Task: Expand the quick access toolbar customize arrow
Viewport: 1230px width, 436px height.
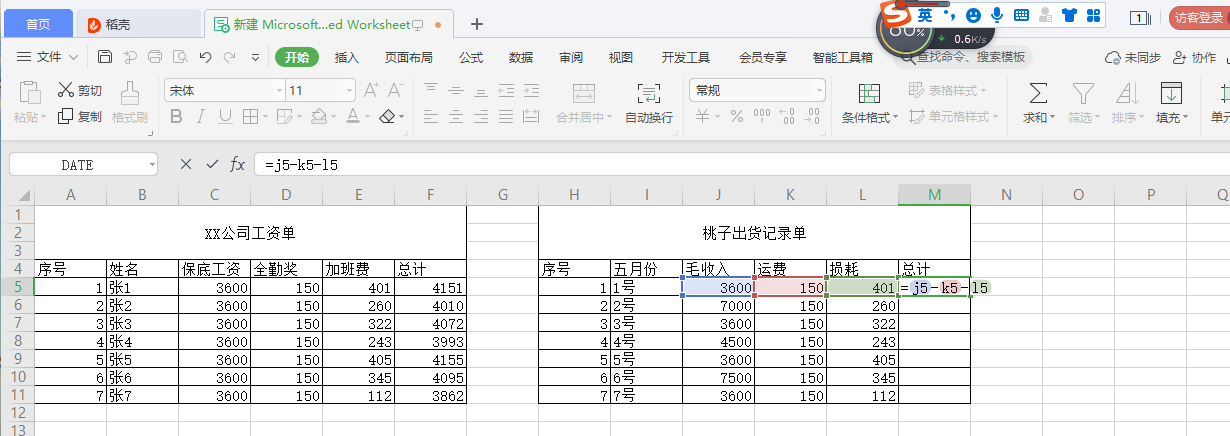Action: pos(255,57)
